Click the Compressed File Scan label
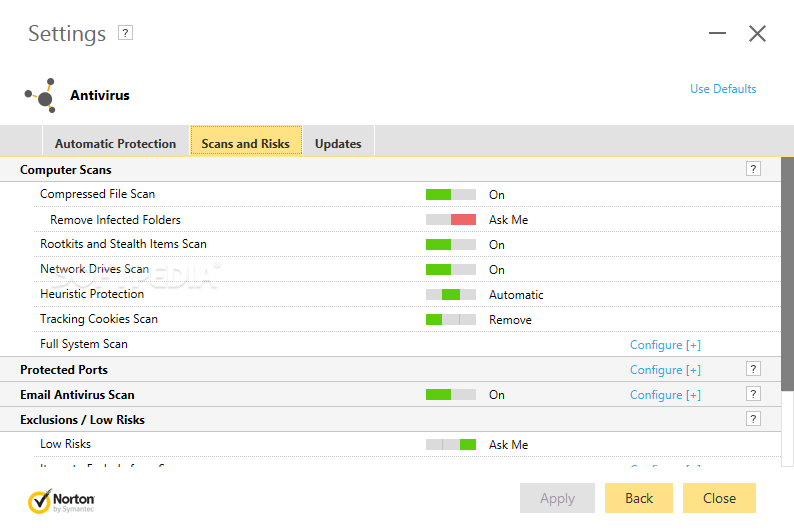This screenshot has width=794, height=530. coord(97,194)
